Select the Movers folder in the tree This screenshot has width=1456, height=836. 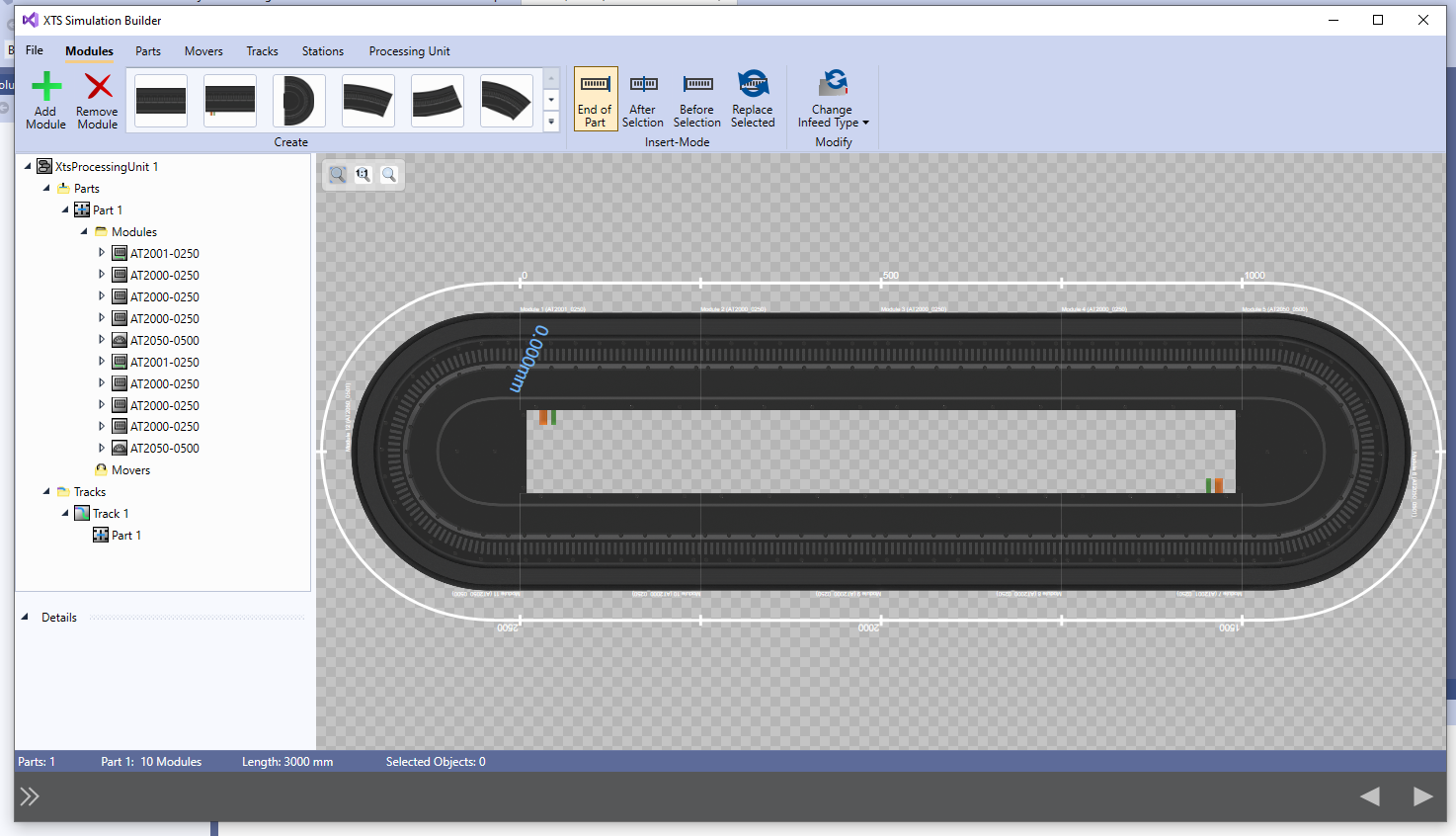click(122, 470)
